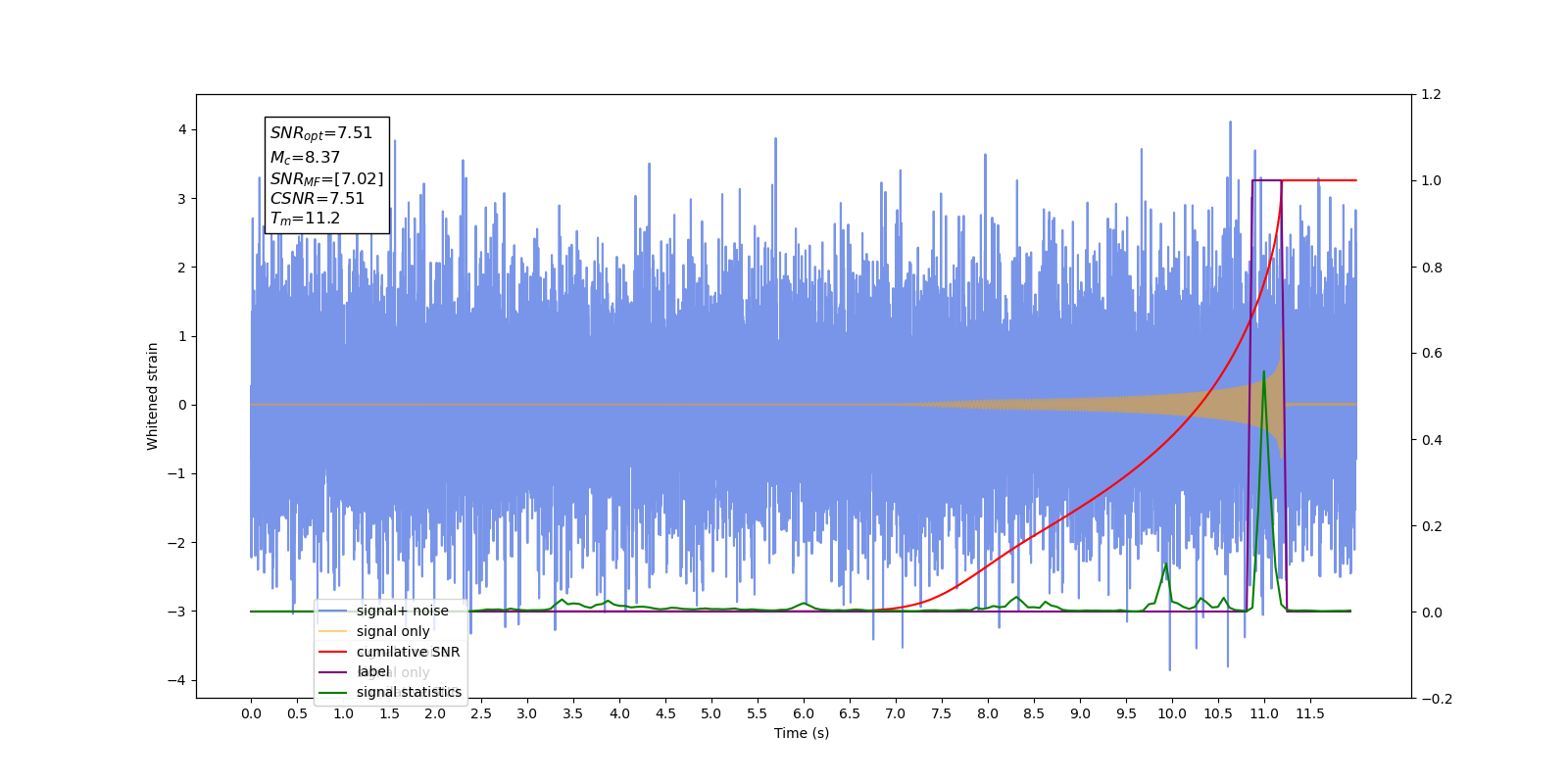Click the green line swatch for signal statistics

[333, 692]
